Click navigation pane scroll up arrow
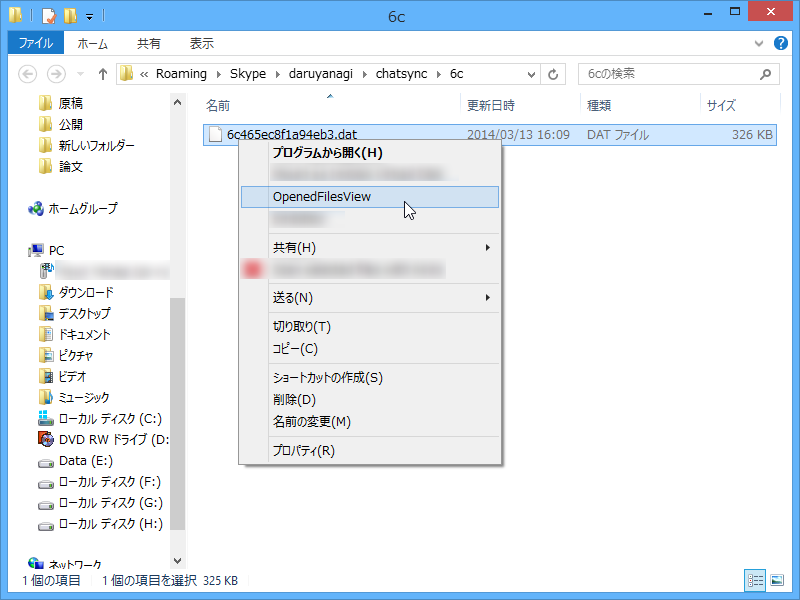Image resolution: width=800 pixels, height=600 pixels. [x=178, y=103]
